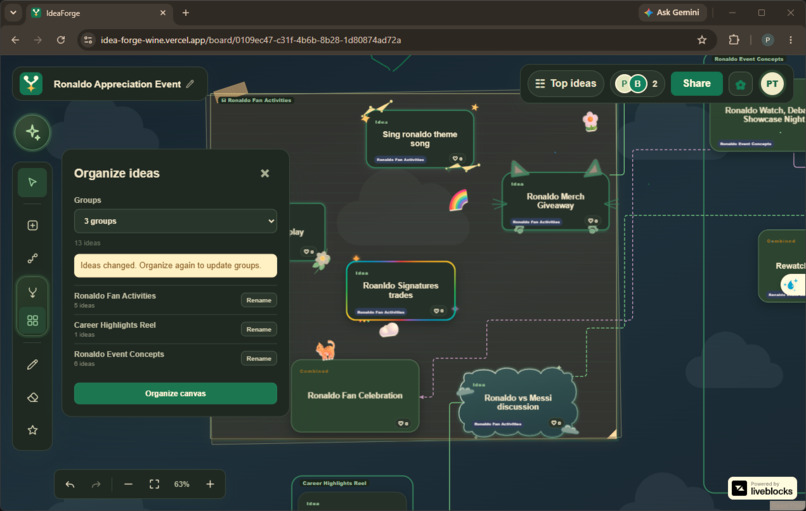Open the Groups dropdown showing 3 groups
The height and width of the screenshot is (511, 806).
[x=175, y=221]
